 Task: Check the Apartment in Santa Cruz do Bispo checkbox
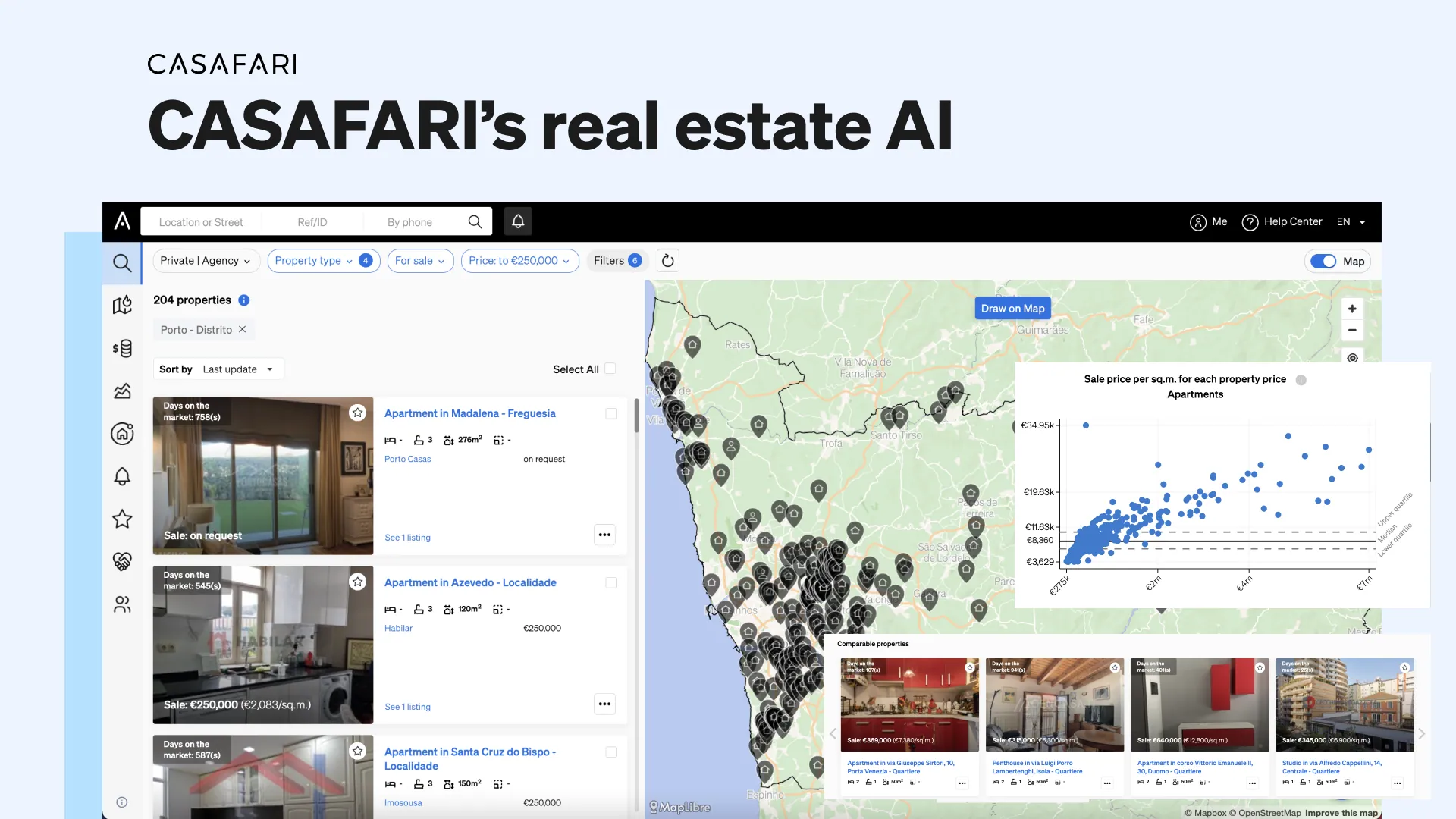(611, 752)
